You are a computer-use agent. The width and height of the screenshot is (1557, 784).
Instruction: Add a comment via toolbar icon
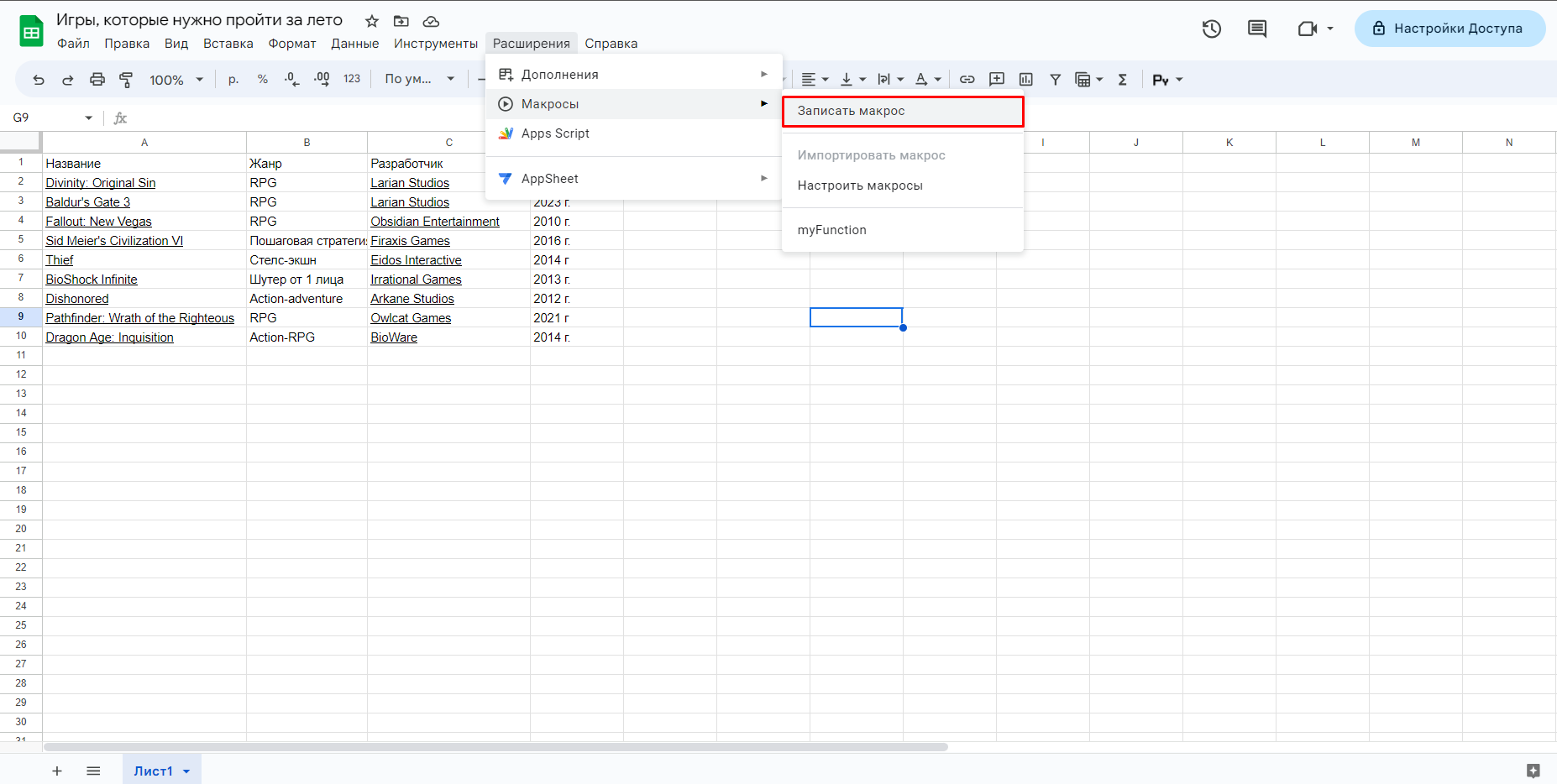[x=997, y=80]
